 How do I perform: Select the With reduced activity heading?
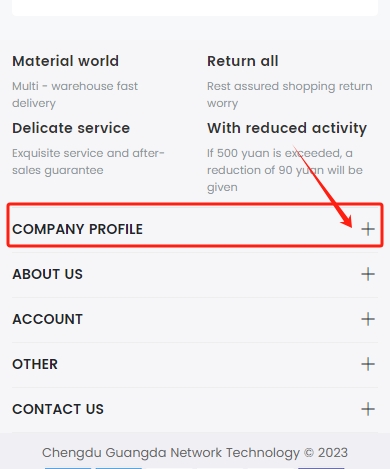pos(287,129)
